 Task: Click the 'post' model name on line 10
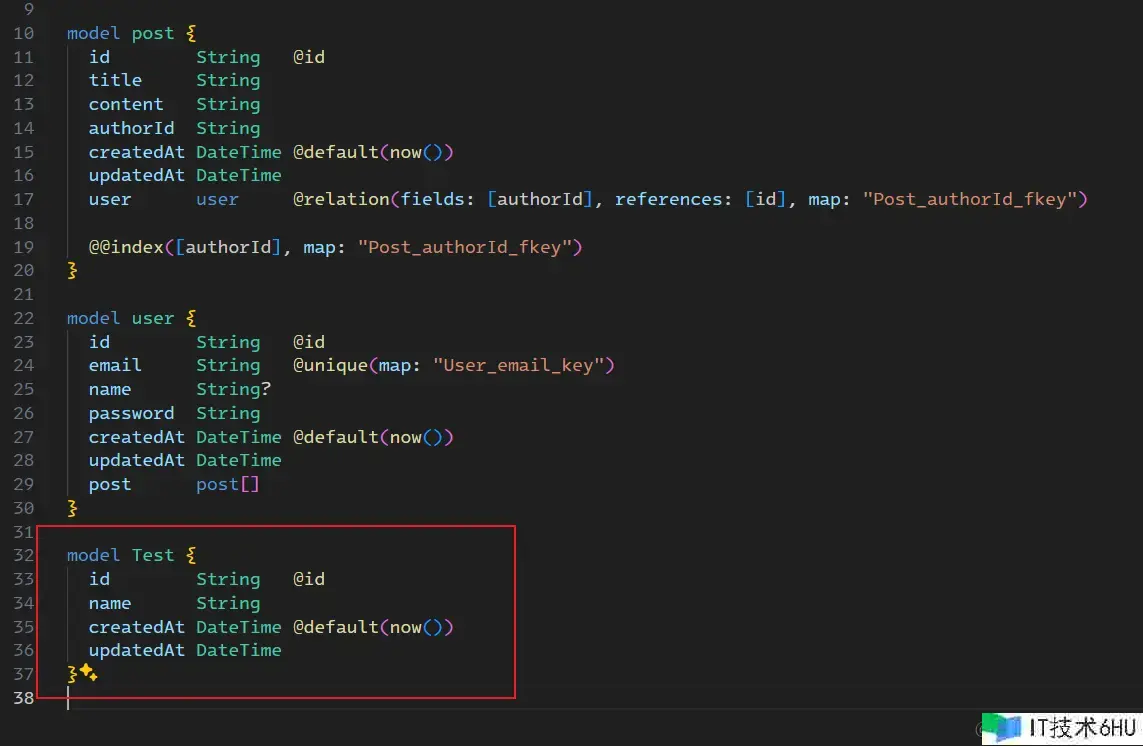coord(152,34)
